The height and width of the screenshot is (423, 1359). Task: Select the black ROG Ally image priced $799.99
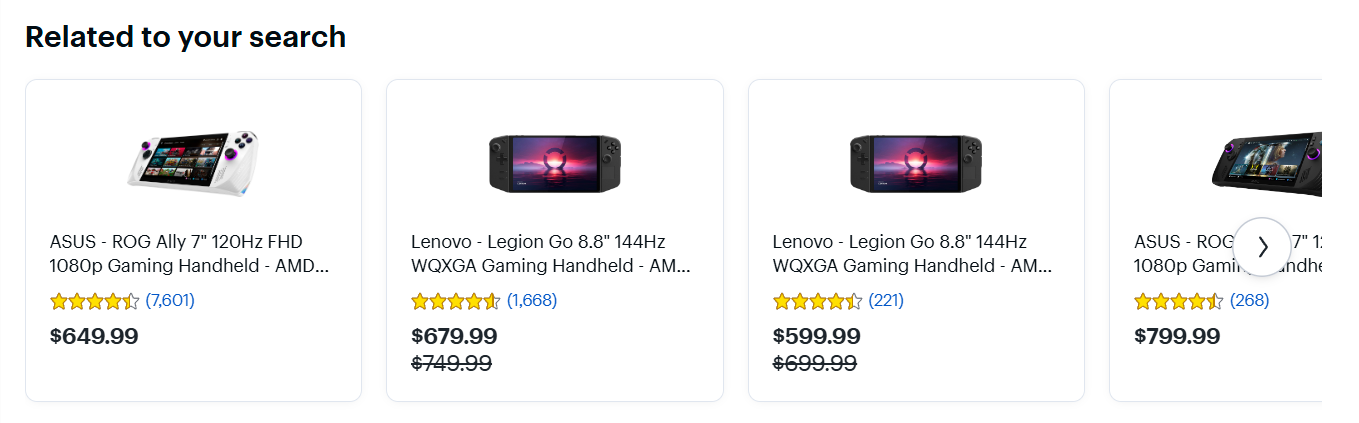coord(1267,160)
